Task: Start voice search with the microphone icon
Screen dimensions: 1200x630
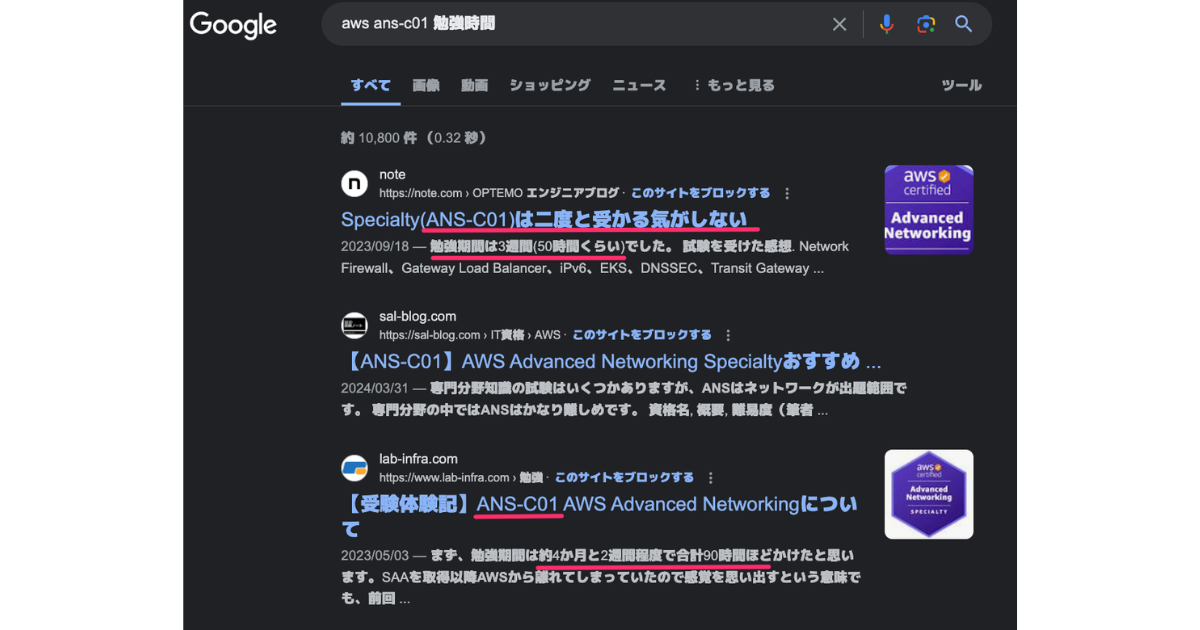Action: [x=886, y=24]
